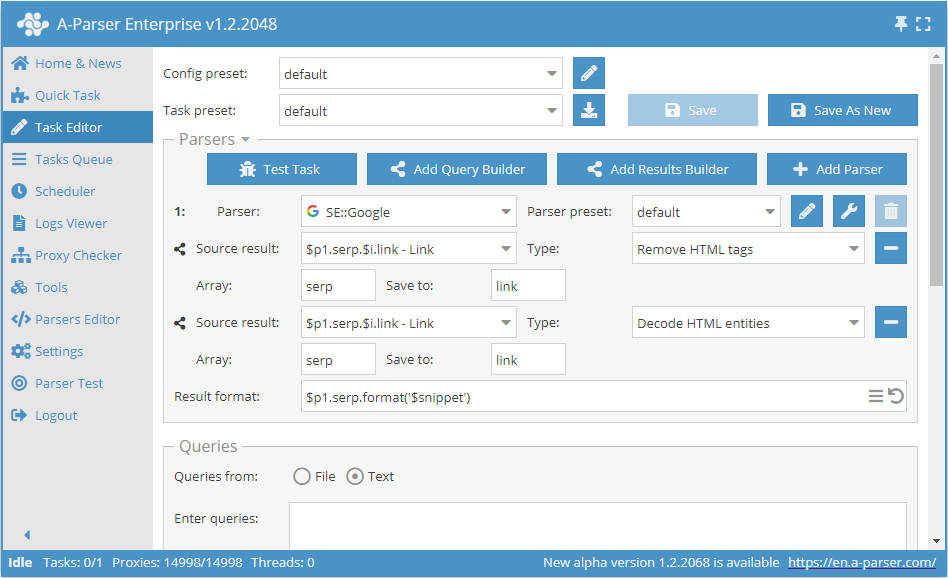
Task: Edit the config preset with the pencil icon
Action: (x=588, y=73)
